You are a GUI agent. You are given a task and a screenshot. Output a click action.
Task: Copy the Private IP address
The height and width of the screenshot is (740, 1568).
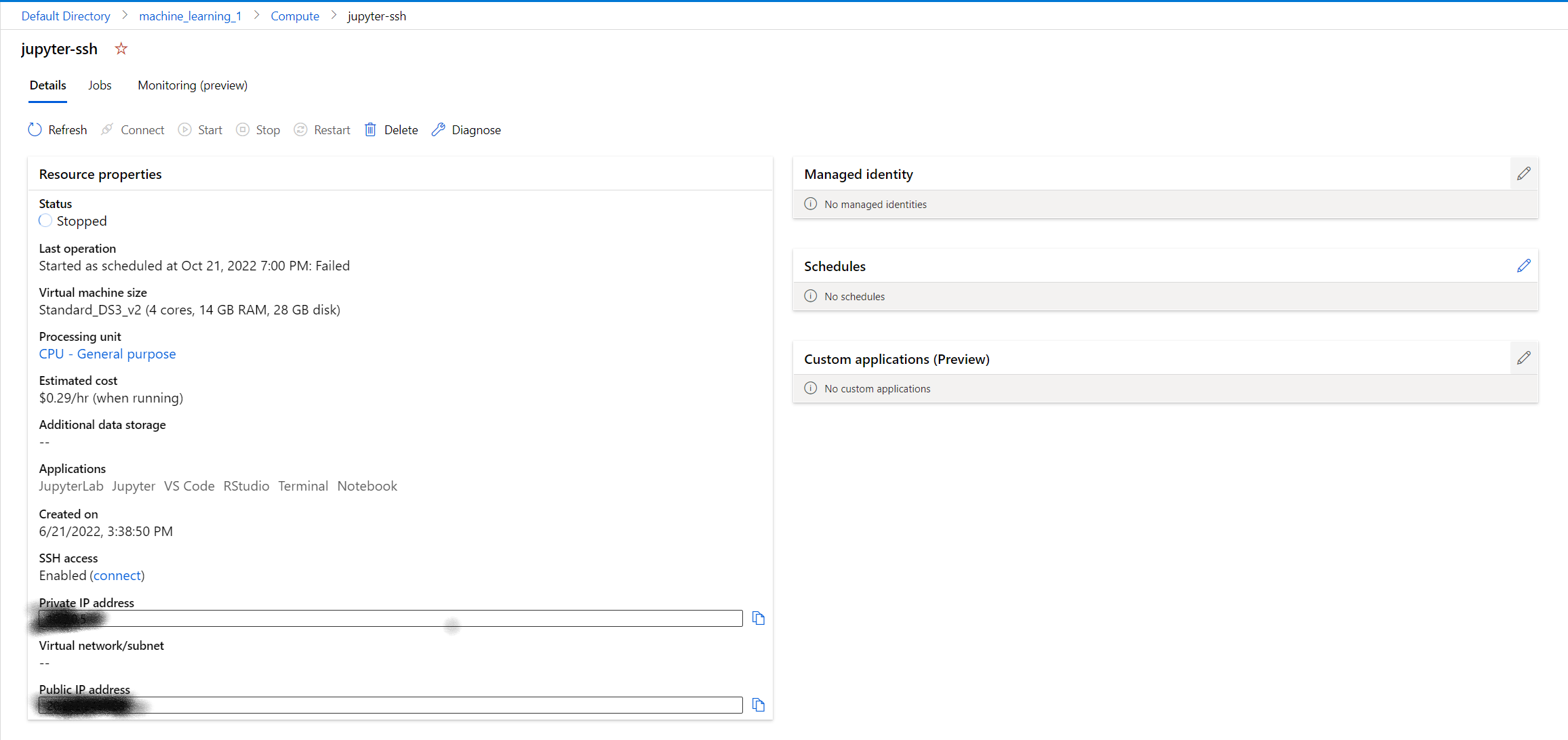[759, 619]
